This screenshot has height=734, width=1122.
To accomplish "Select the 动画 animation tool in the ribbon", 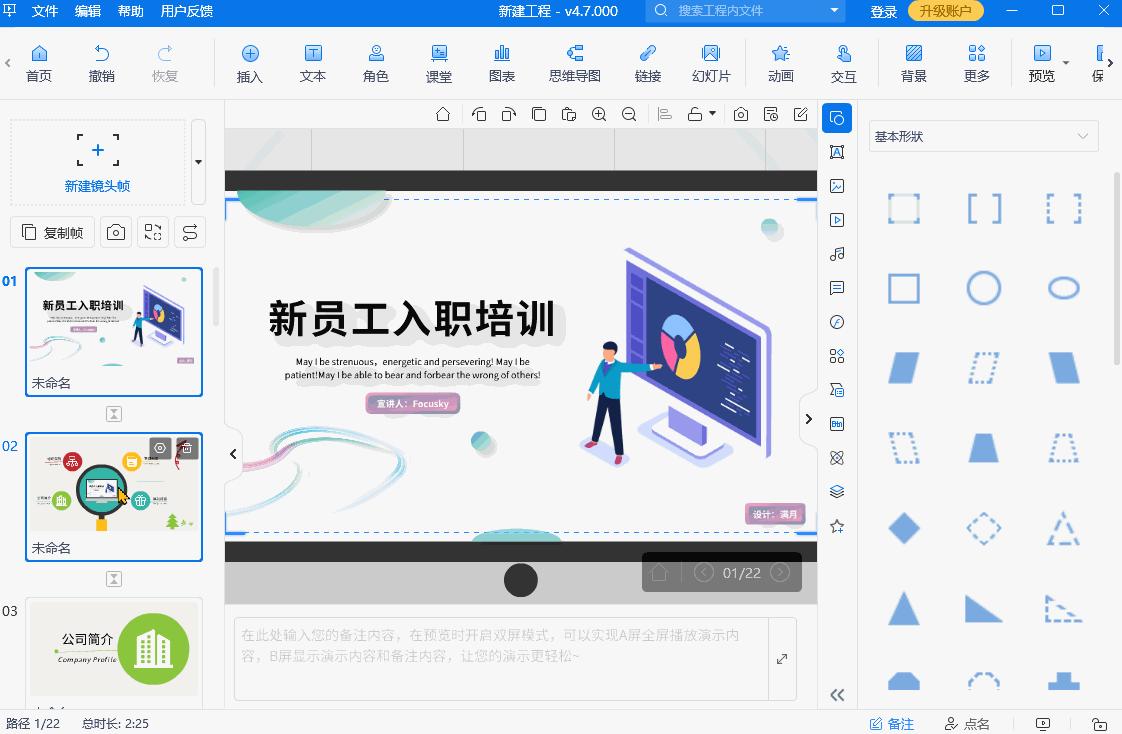I will pyautogui.click(x=780, y=62).
